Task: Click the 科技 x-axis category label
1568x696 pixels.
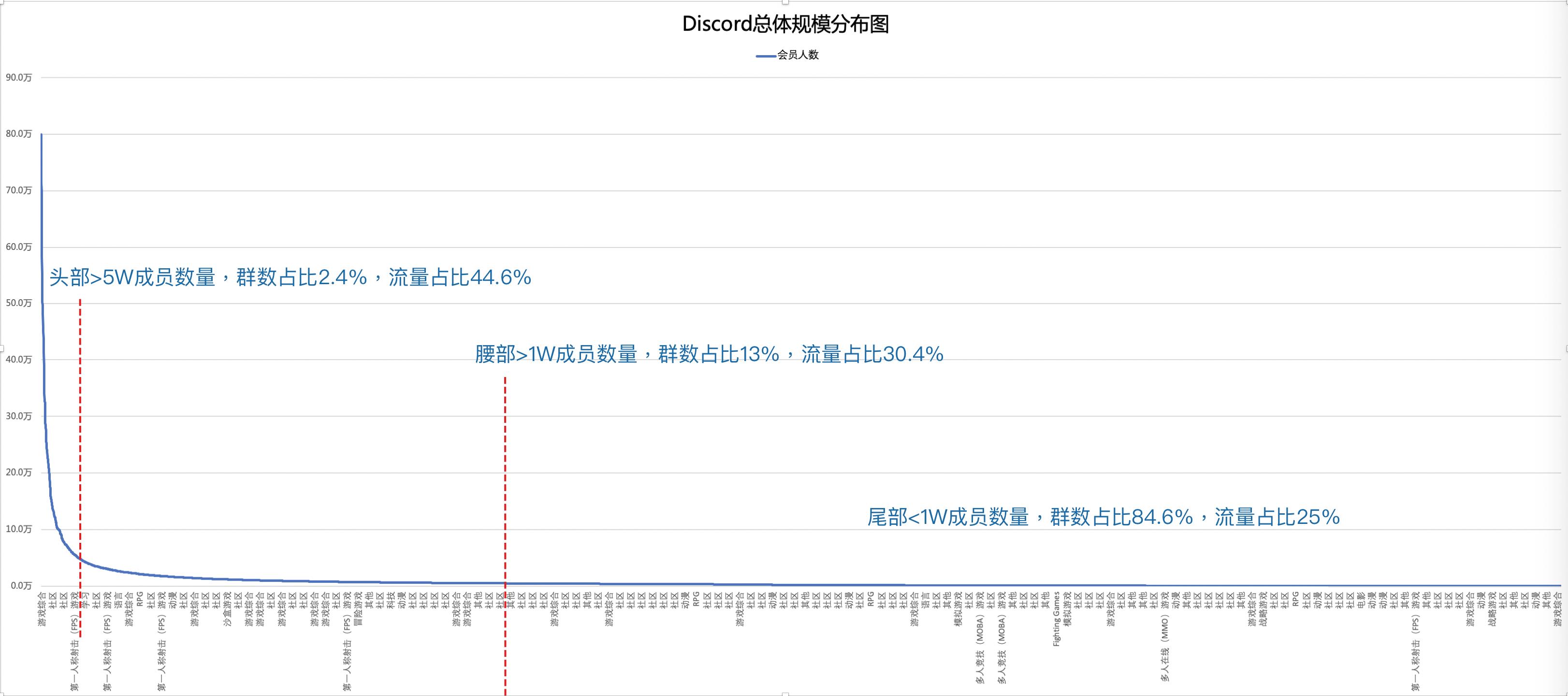Action: (391, 600)
